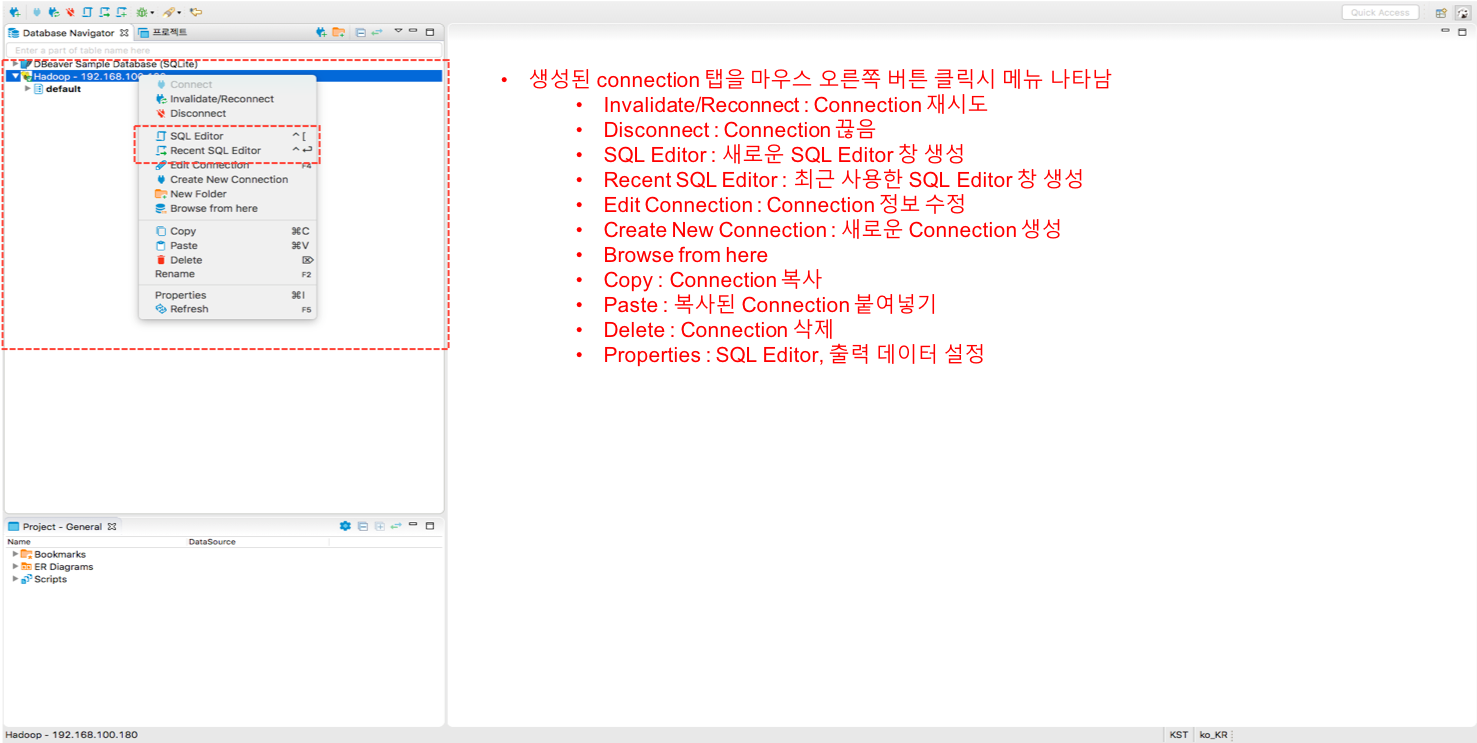Toggle link with editor in Project panel
Screen dimensions: 1477x743
tap(396, 526)
